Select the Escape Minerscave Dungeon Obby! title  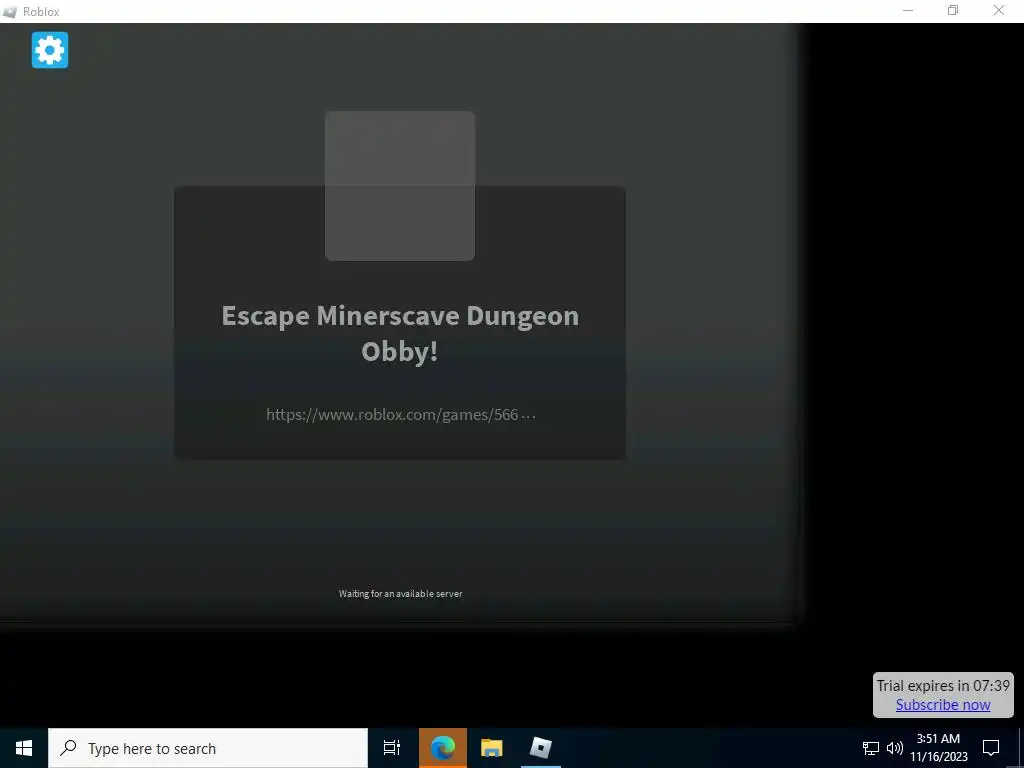pos(400,333)
